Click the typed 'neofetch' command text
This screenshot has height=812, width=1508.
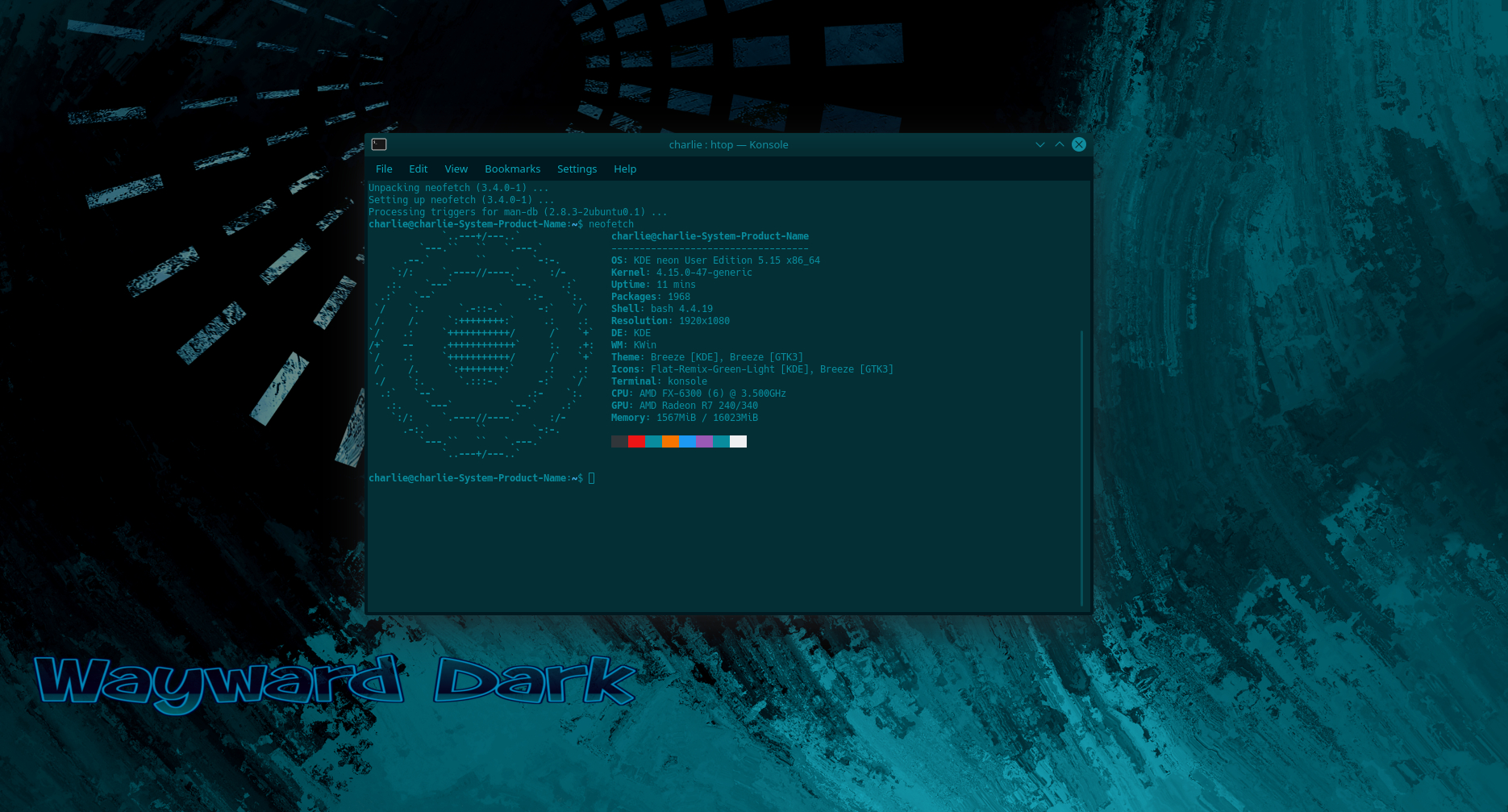pos(611,224)
